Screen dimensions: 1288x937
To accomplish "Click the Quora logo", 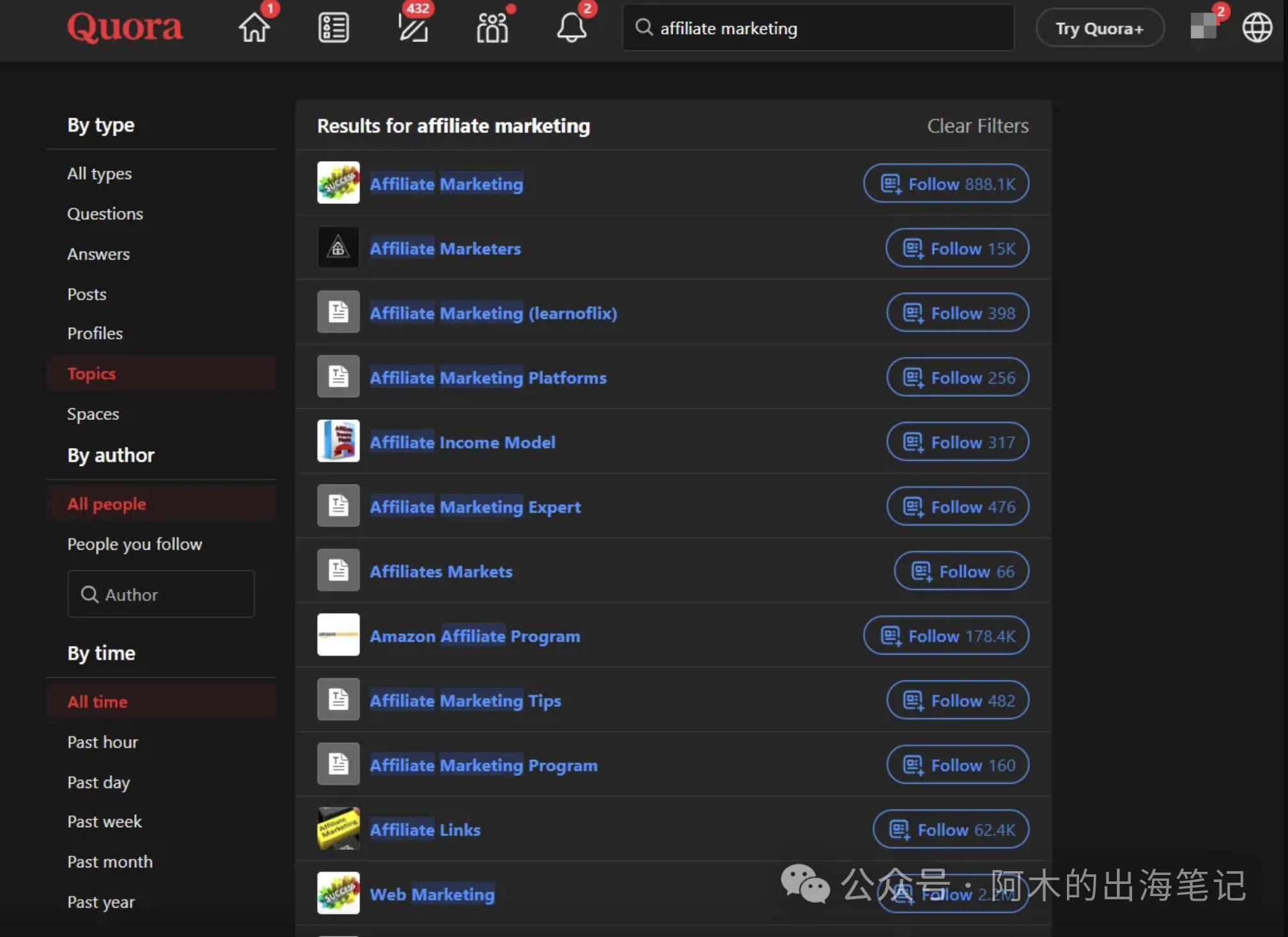I will point(125,27).
